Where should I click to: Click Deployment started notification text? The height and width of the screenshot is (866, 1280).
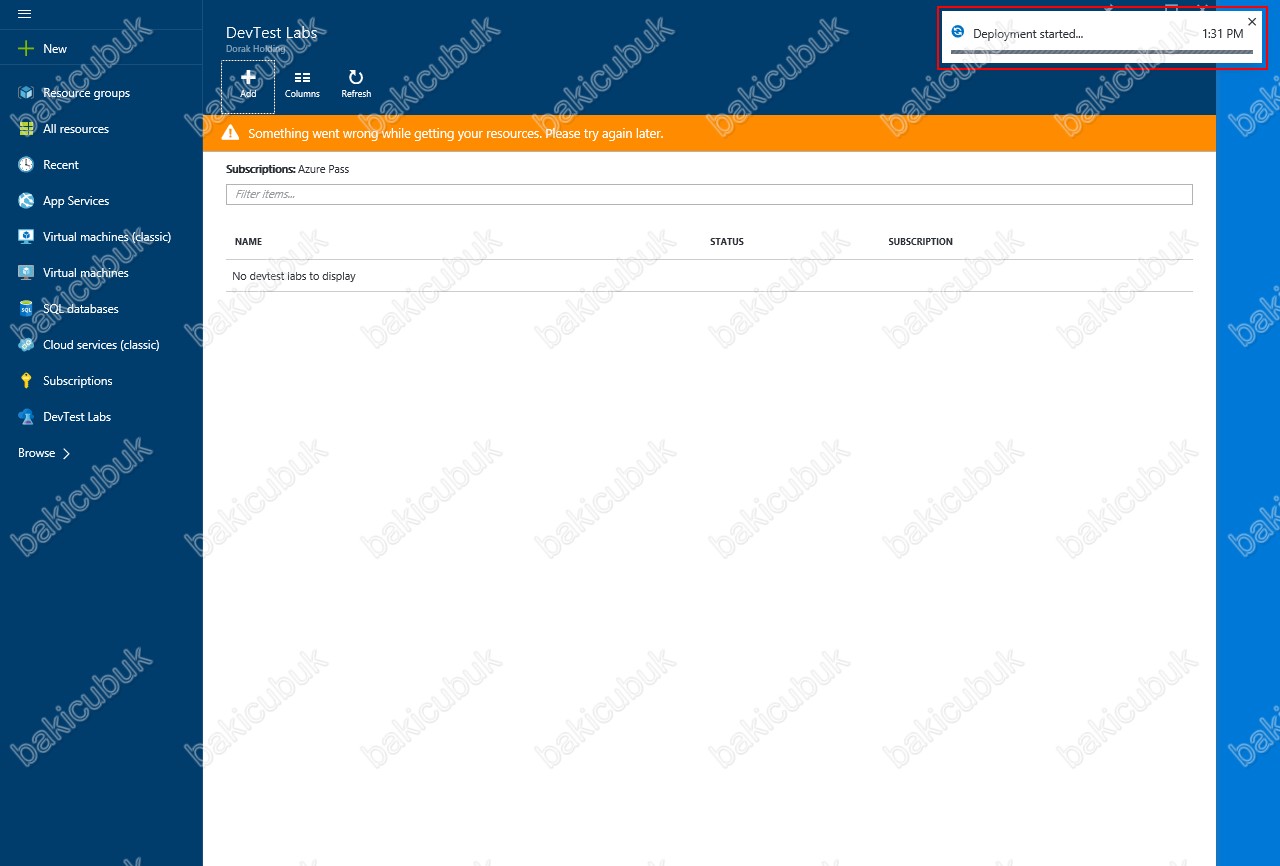pyautogui.click(x=1028, y=34)
